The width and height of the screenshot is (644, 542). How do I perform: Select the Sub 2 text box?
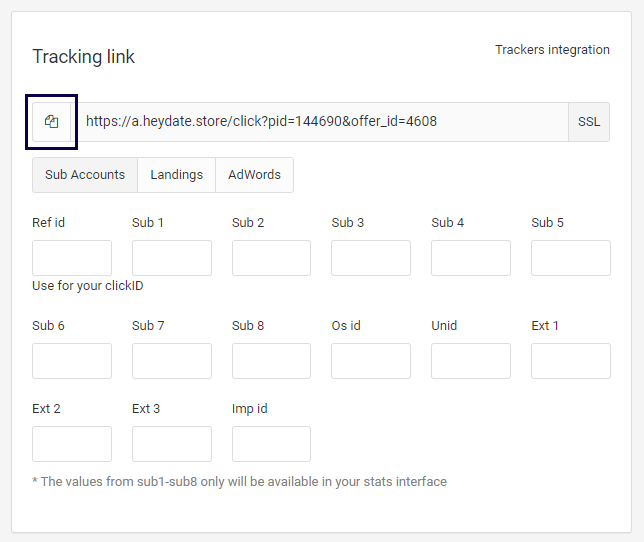pyautogui.click(x=271, y=258)
